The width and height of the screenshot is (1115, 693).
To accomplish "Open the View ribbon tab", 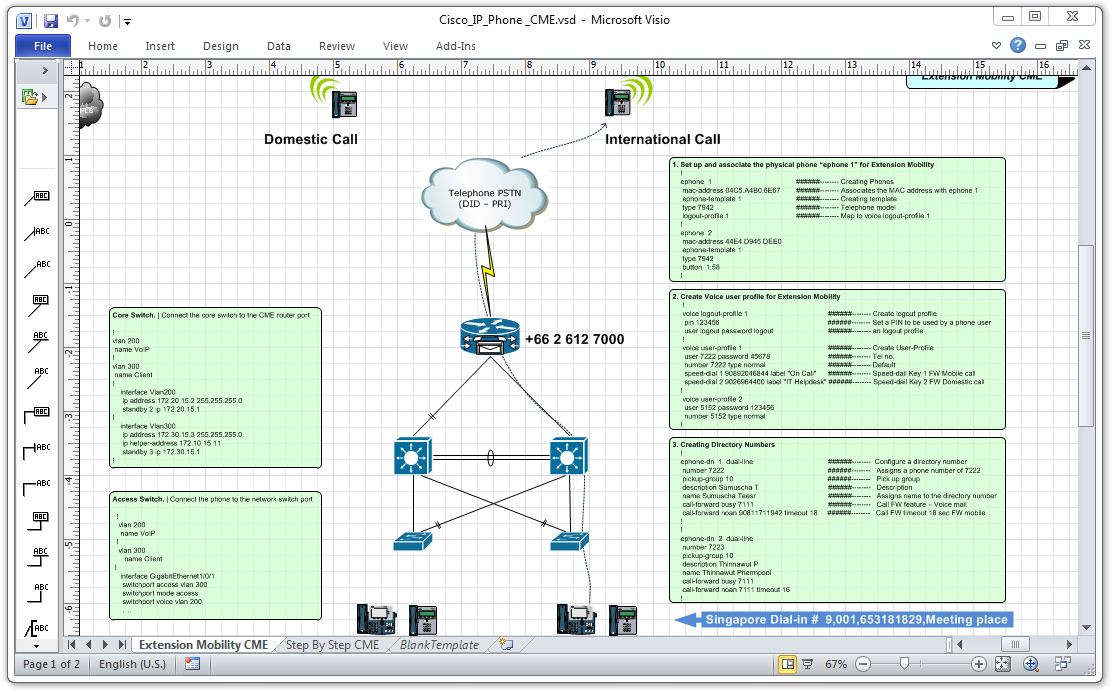I will click(395, 45).
